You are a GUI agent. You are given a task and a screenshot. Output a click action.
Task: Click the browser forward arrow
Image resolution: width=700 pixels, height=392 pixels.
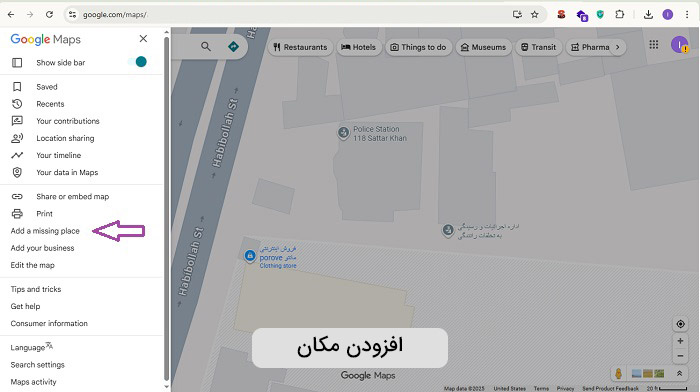pos(30,15)
